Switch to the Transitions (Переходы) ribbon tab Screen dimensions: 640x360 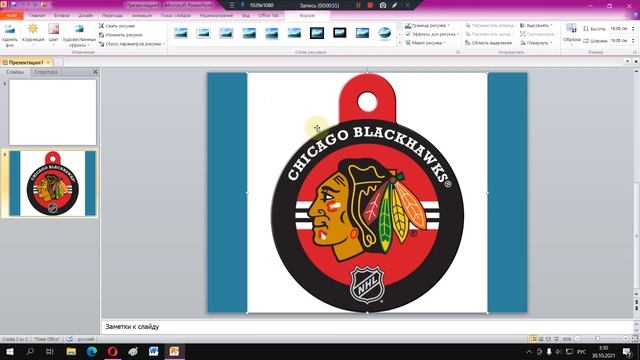(x=112, y=16)
